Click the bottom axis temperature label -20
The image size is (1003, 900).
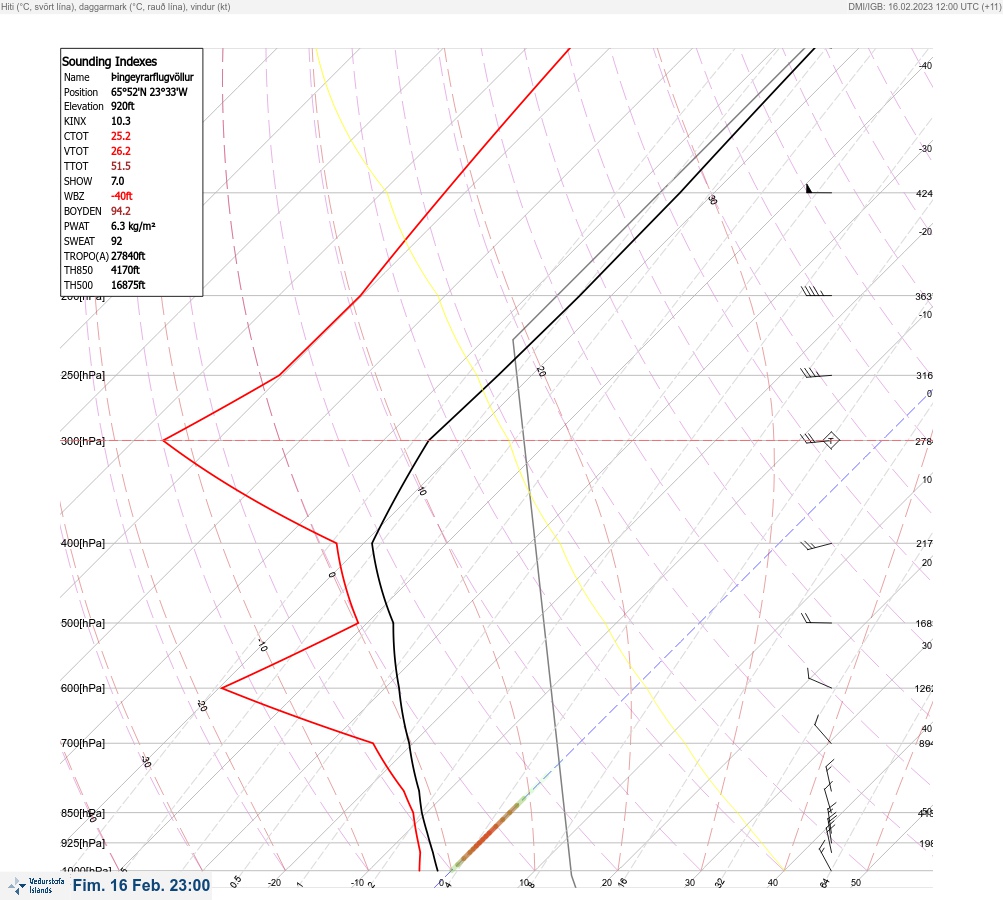click(x=274, y=883)
